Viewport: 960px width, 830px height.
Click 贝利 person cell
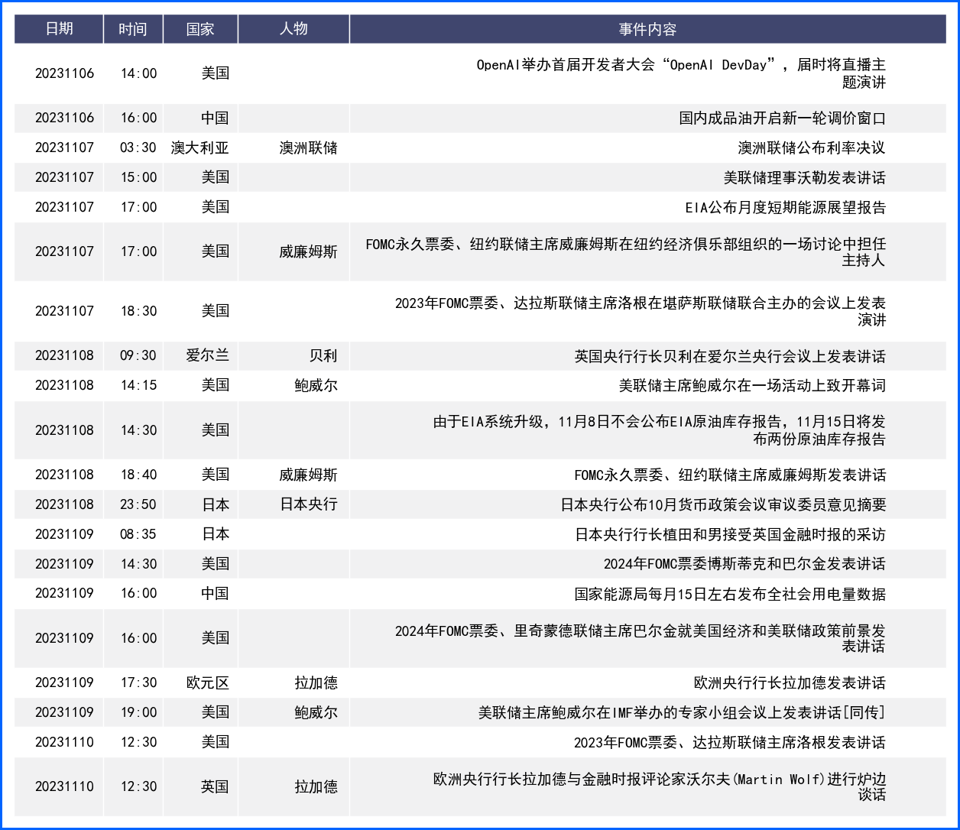click(x=323, y=356)
